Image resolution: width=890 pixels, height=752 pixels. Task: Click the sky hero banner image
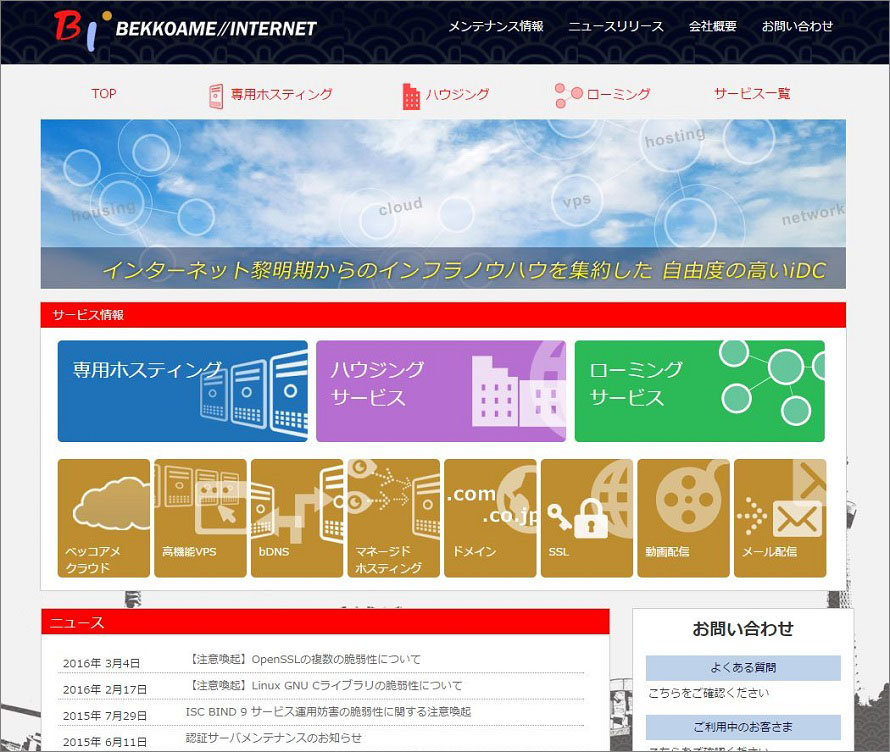pos(443,204)
